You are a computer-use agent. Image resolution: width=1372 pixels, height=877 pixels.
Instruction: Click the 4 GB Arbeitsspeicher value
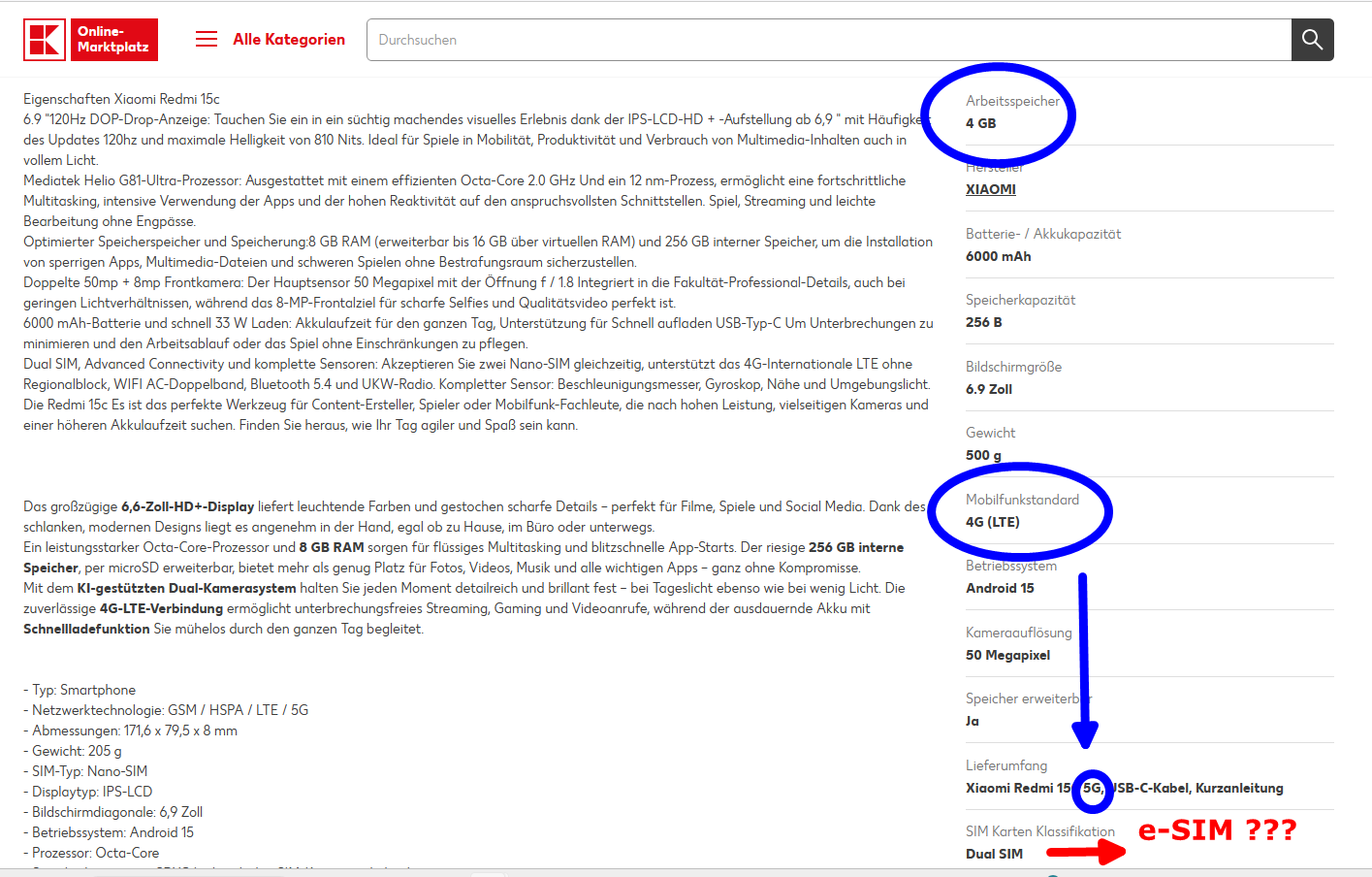(980, 123)
